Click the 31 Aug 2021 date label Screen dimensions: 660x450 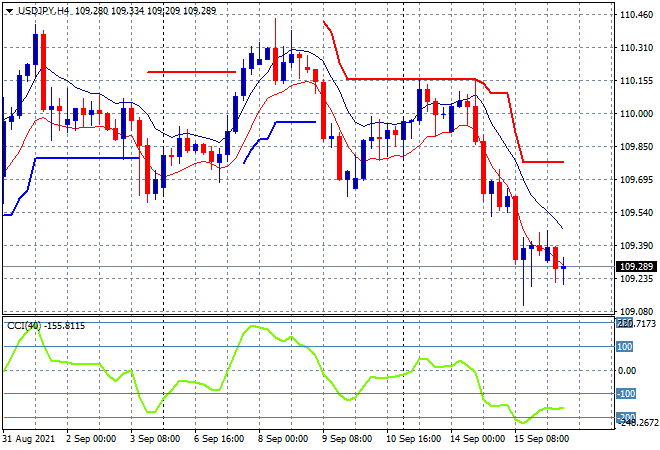(x=29, y=439)
